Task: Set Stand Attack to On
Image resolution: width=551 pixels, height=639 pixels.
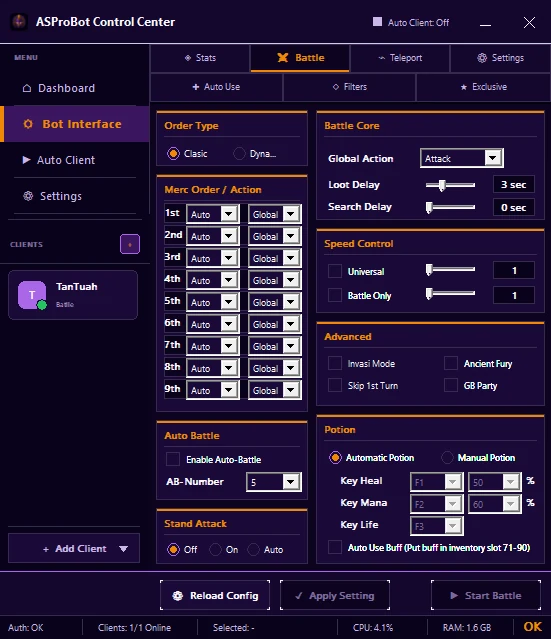Action: [x=216, y=549]
